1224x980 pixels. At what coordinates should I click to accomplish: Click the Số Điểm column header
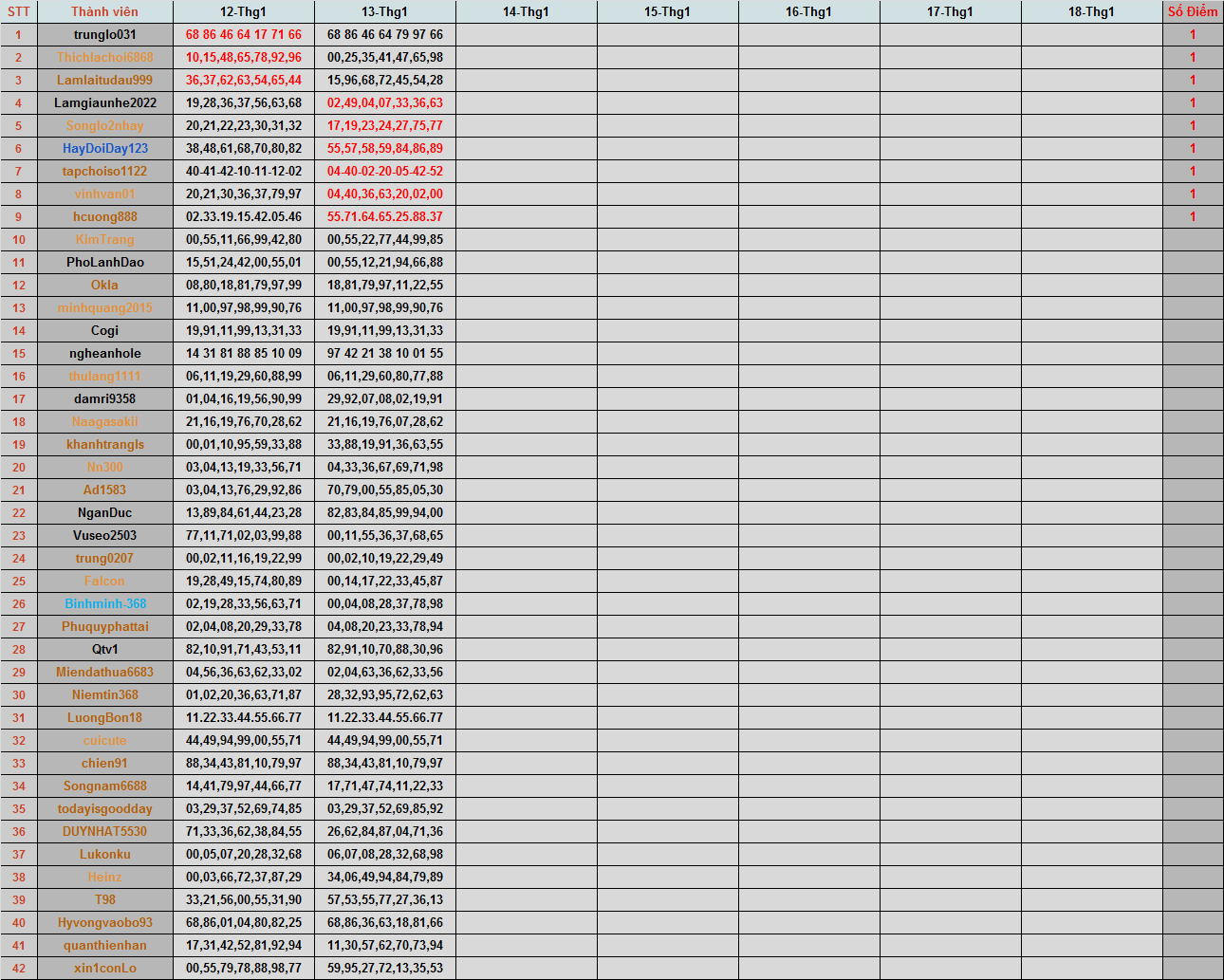tap(1193, 11)
